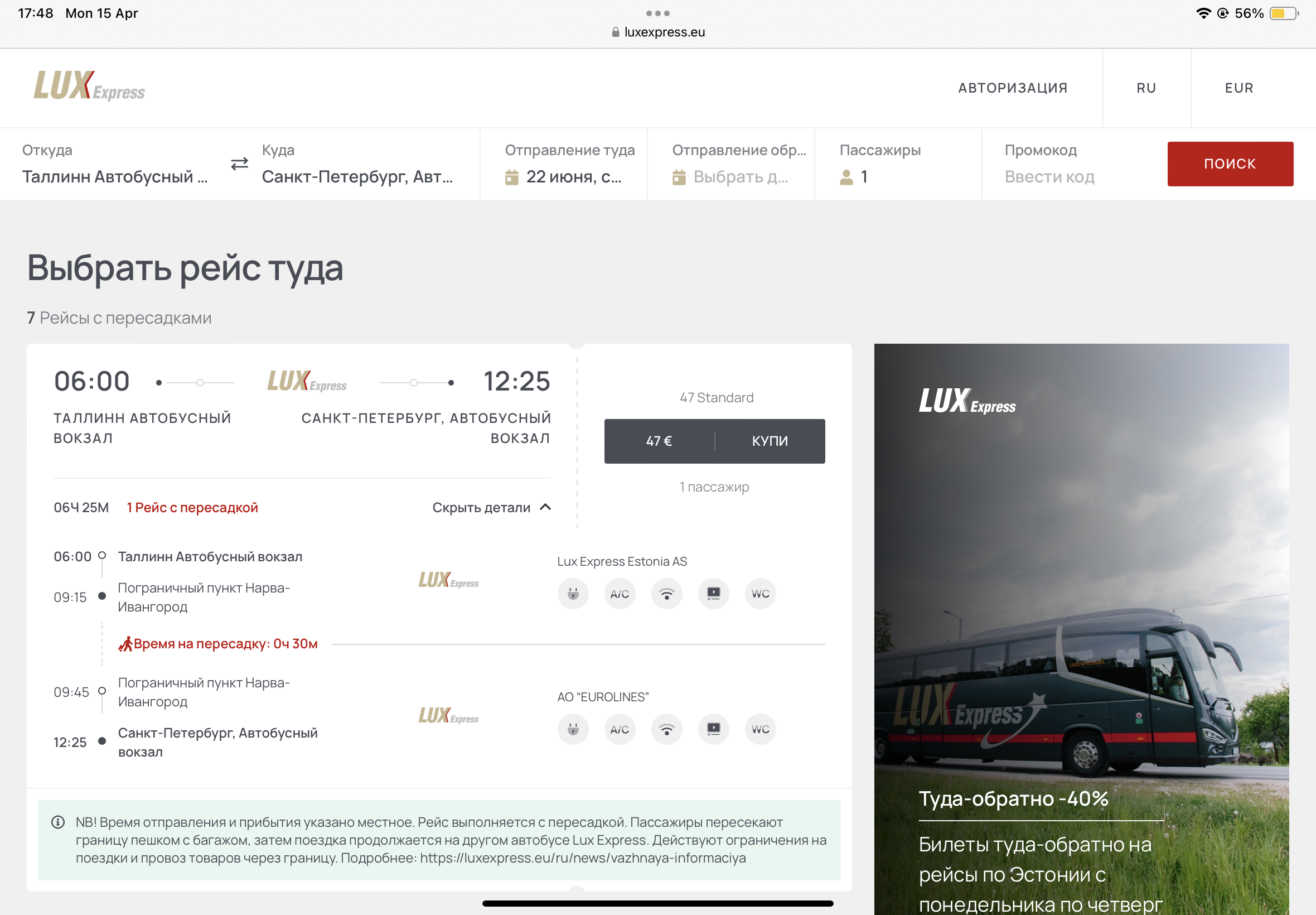Open the АВТОРИЗАЦИЯ login menu item
Screen dimensions: 1316x915
[x=1013, y=88]
